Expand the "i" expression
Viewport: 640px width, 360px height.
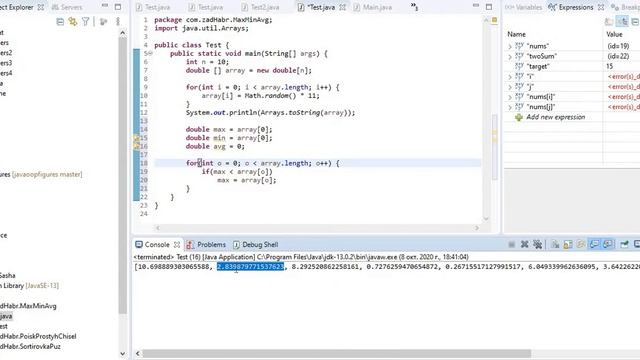(510, 77)
